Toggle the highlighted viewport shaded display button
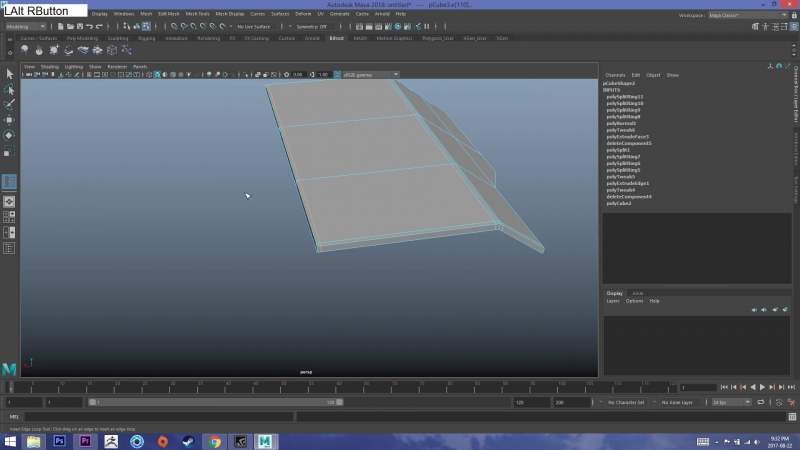The image size is (800, 450). pos(157,74)
